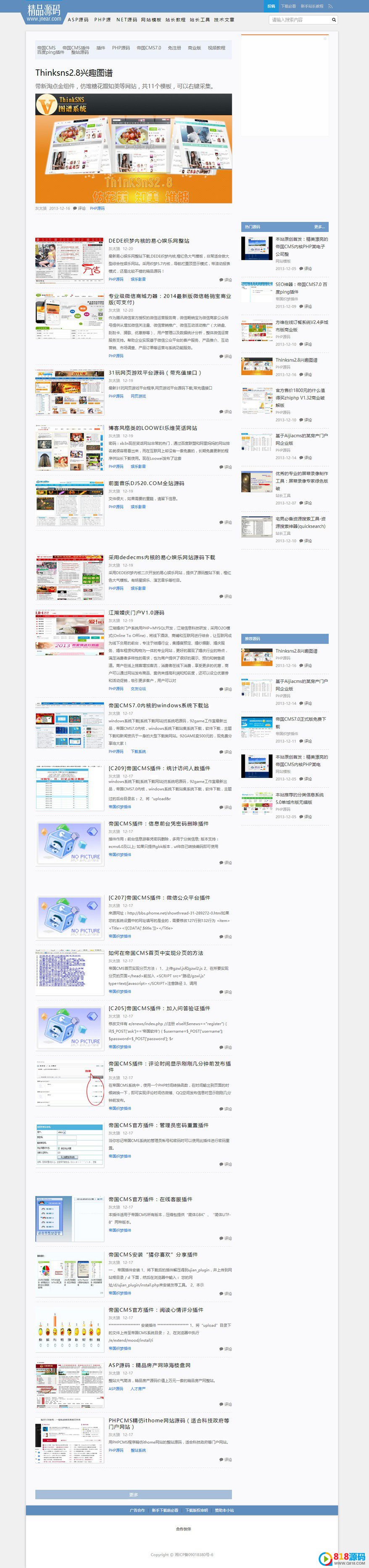Open the 下载必看 top bar link
The width and height of the screenshot is (369, 1568).
tap(288, 6)
